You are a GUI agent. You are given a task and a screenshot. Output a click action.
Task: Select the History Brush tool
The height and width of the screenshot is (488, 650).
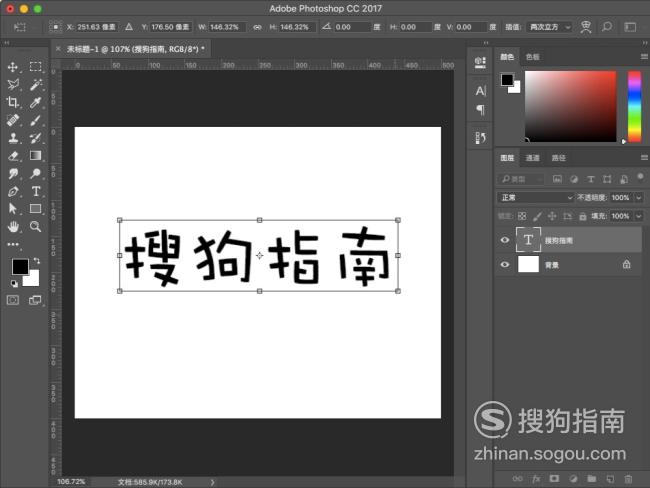click(36, 138)
